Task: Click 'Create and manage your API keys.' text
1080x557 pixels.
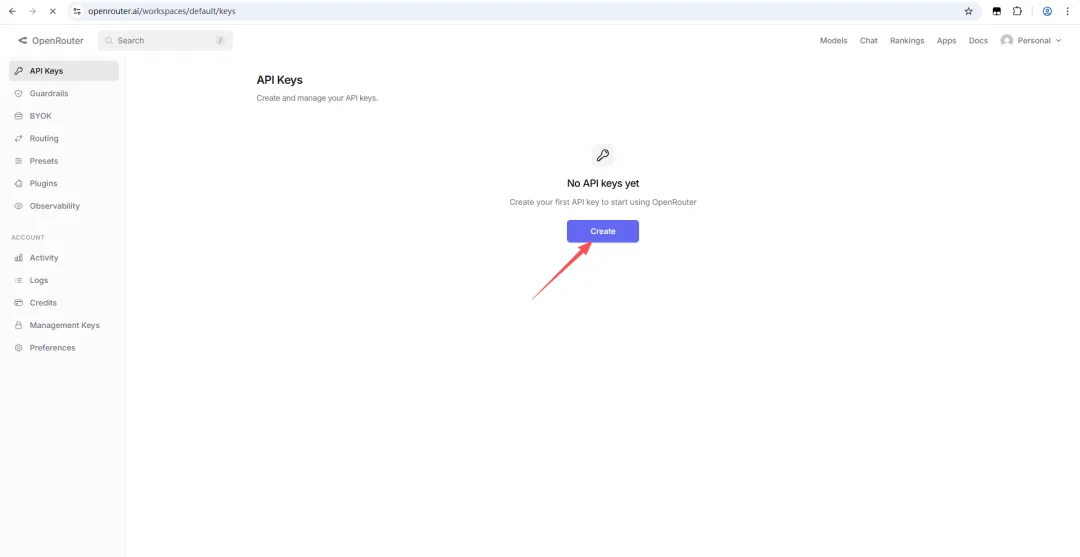Action: [x=318, y=98]
